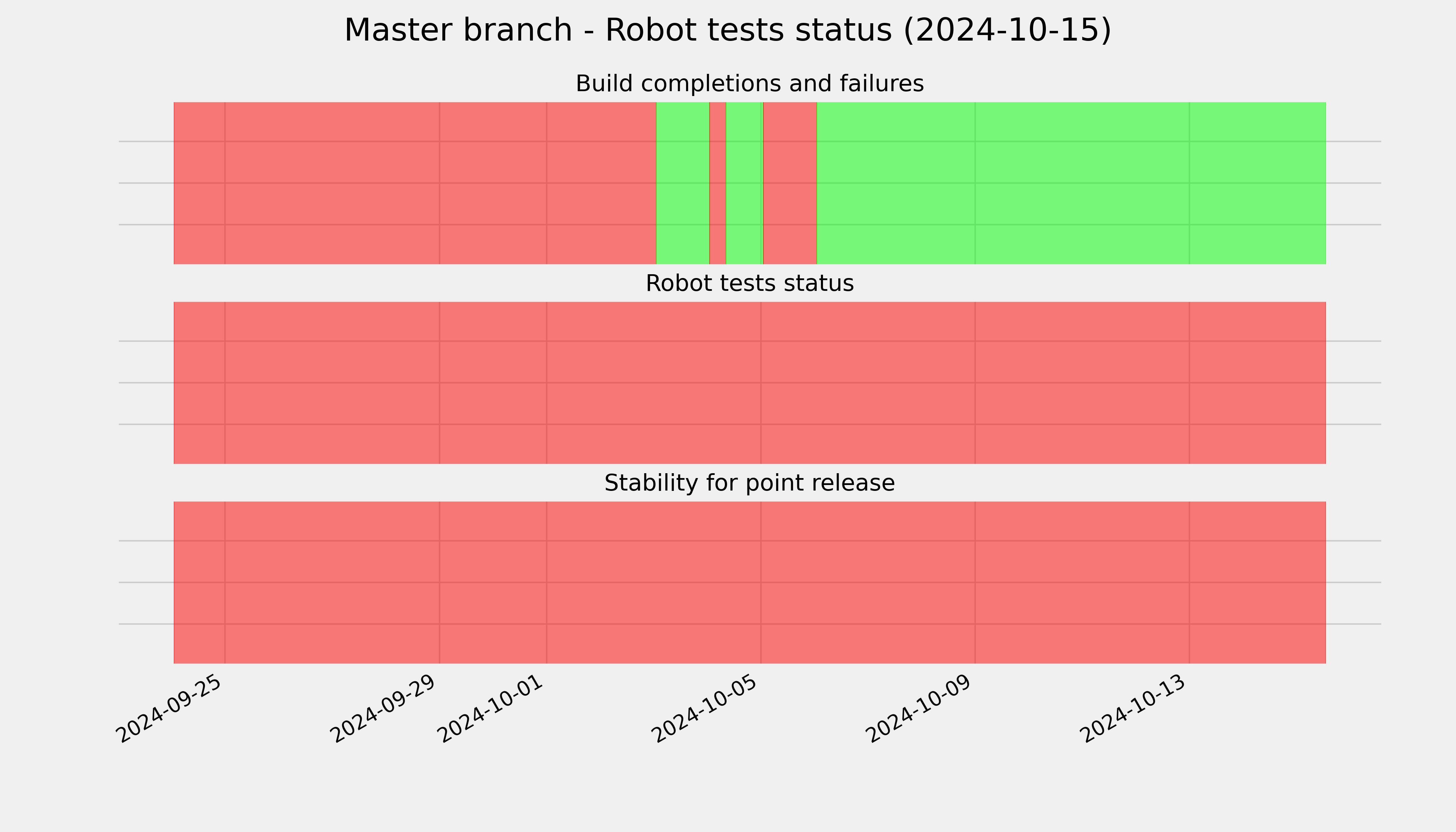
Task: Click the 2024-09-25 x-axis date label
Action: pyautogui.click(x=169, y=709)
